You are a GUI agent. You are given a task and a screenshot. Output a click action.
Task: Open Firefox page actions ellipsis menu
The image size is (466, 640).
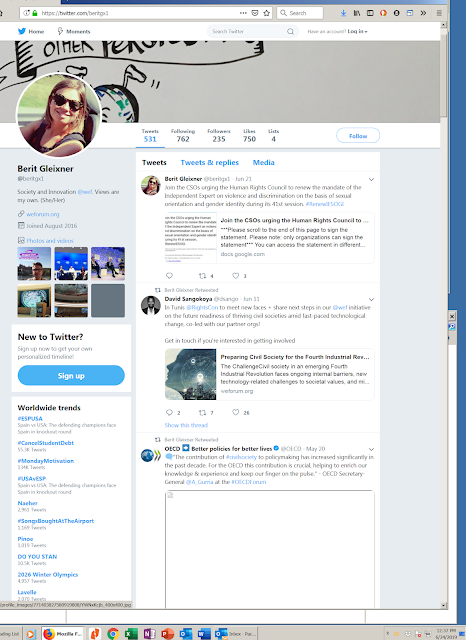pos(243,13)
